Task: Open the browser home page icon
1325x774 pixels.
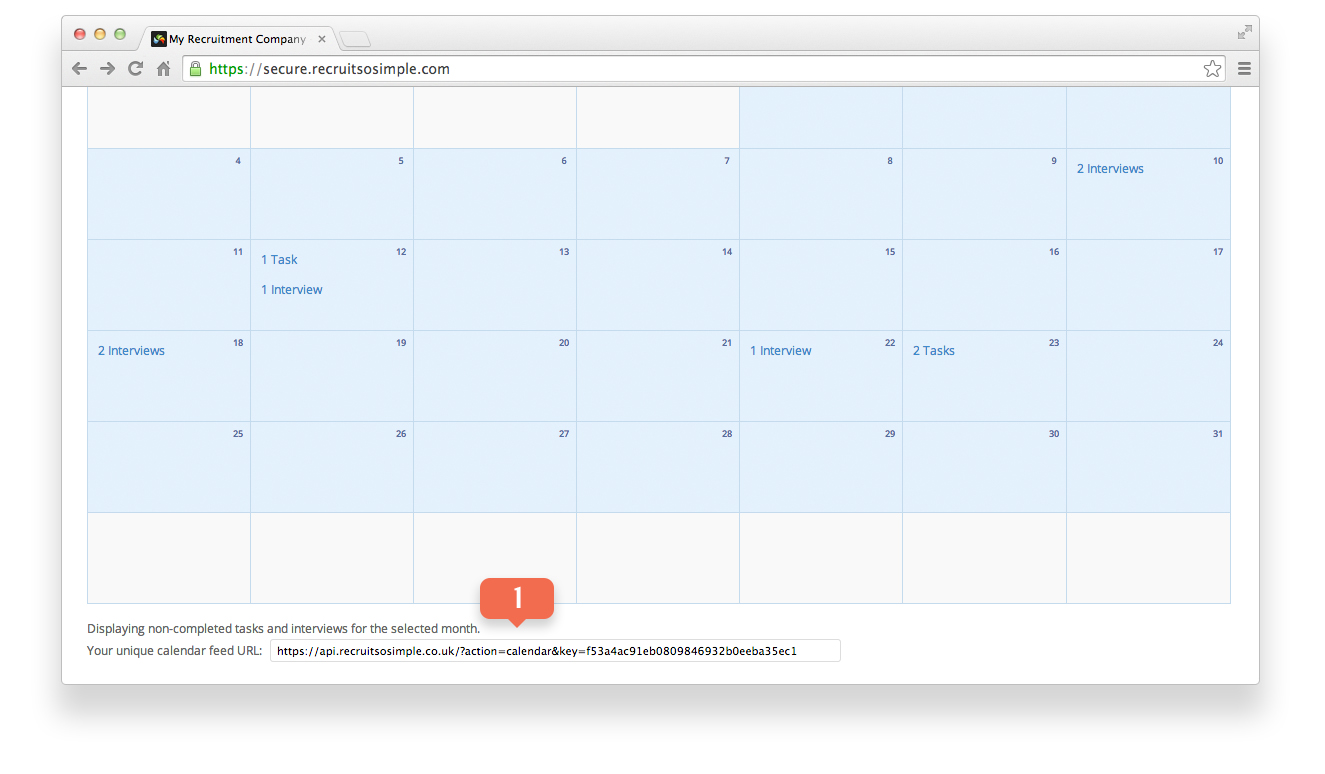Action: pos(163,69)
